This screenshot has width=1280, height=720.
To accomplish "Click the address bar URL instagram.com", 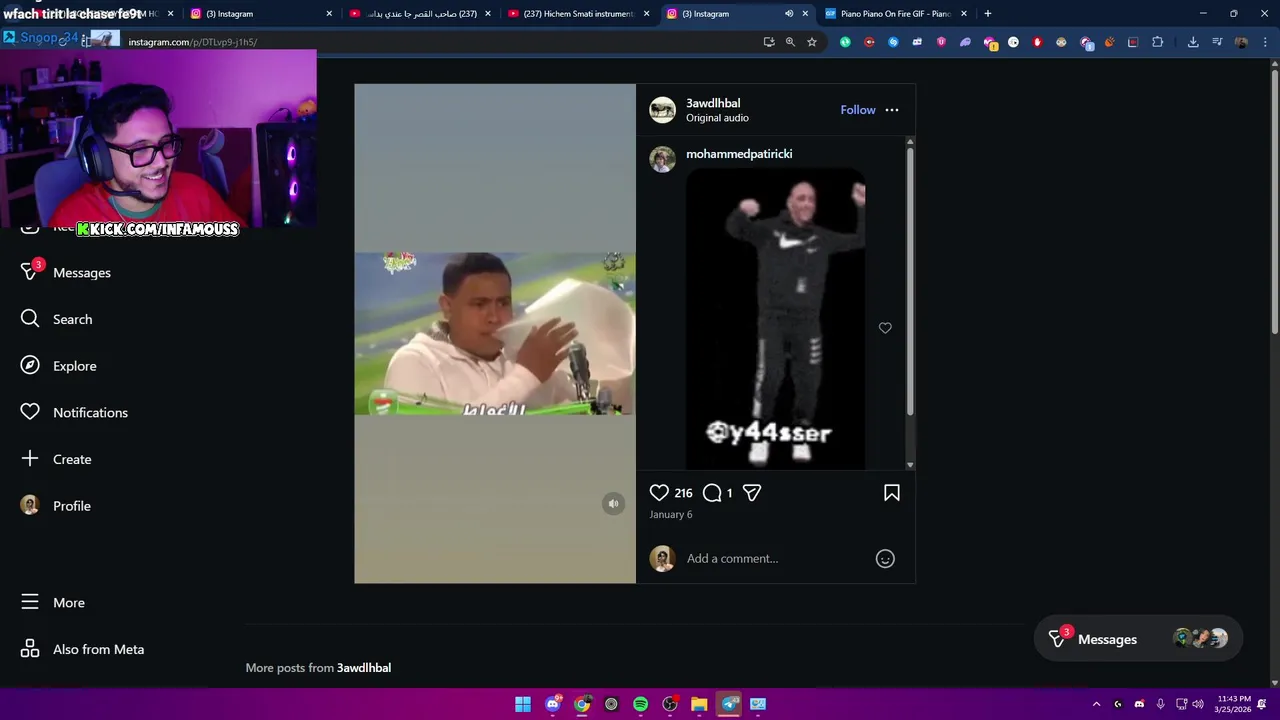I will (193, 42).
